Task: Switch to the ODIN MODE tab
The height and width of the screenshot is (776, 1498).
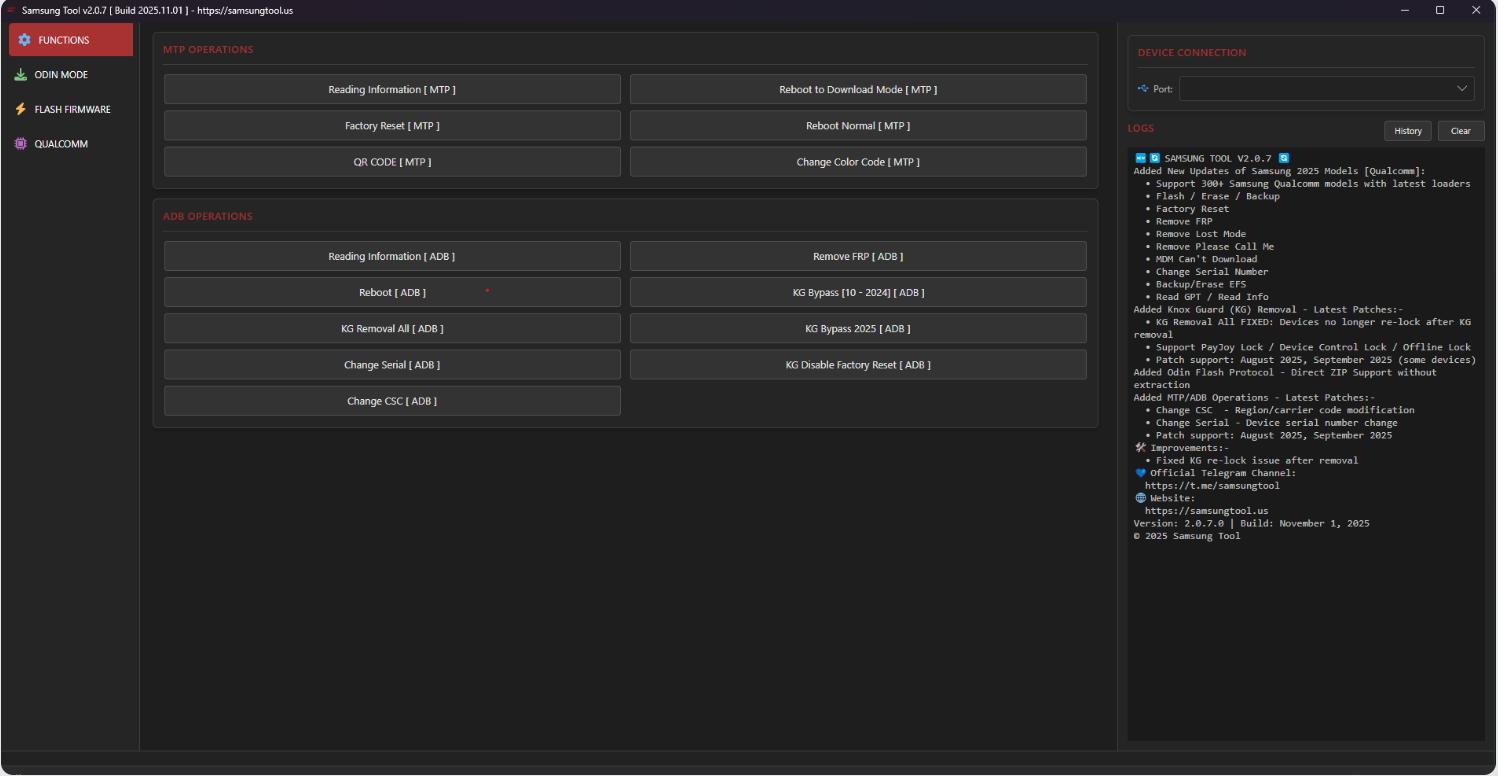Action: tap(61, 75)
